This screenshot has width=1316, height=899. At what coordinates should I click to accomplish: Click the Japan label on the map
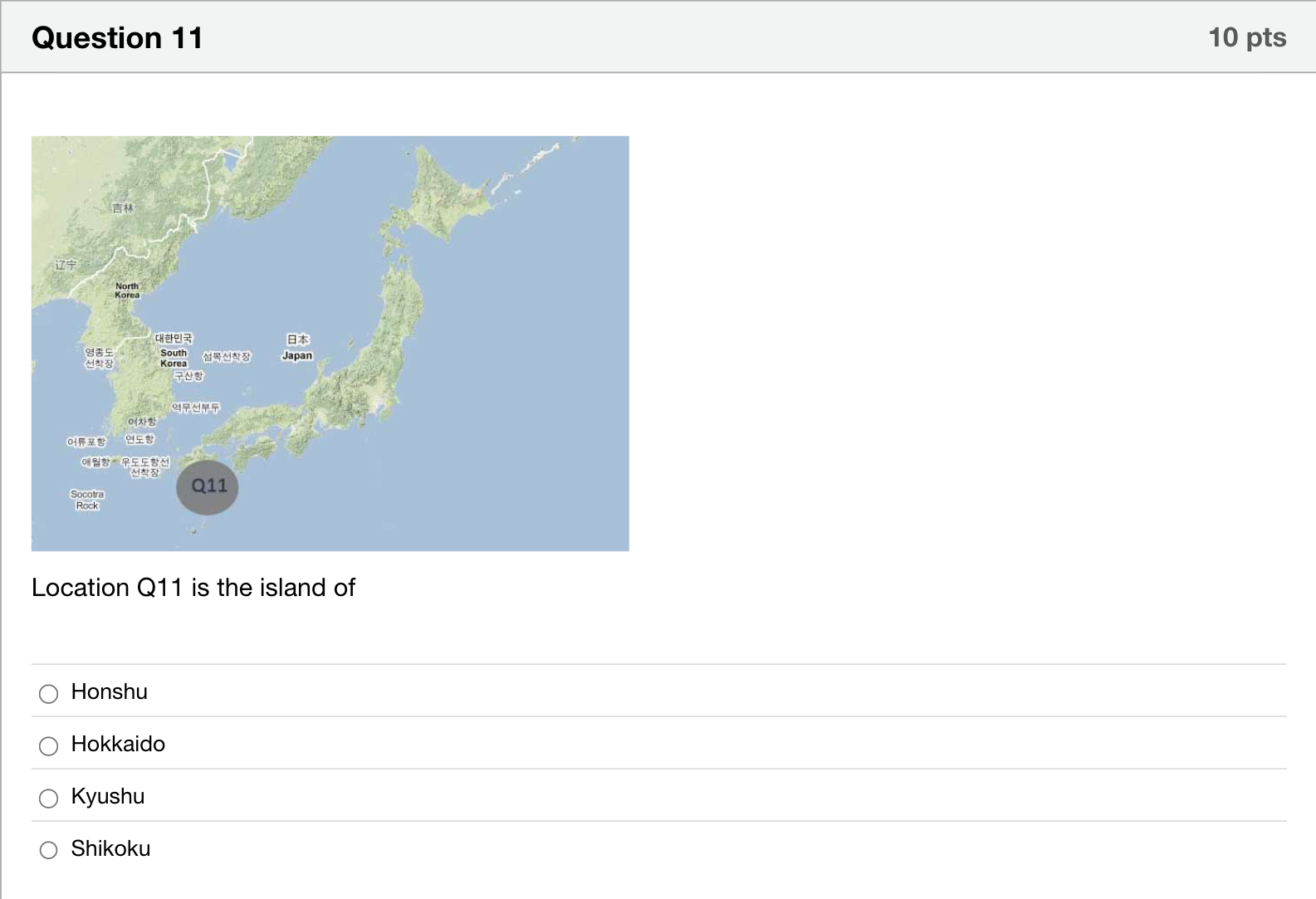pyautogui.click(x=297, y=355)
